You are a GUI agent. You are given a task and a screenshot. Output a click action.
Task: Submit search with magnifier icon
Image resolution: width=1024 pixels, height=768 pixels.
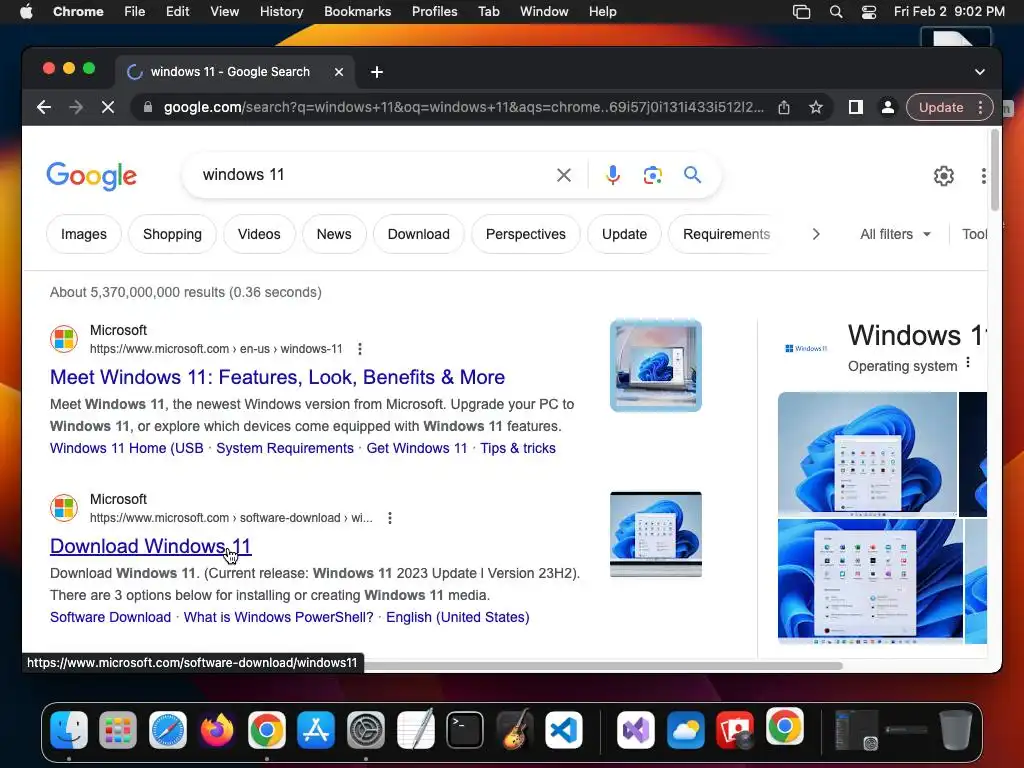pos(692,174)
